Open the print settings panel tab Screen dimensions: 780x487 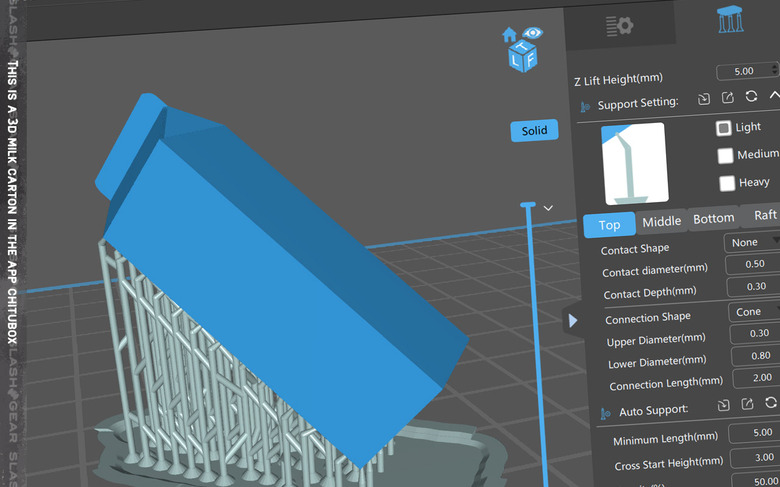tap(619, 26)
